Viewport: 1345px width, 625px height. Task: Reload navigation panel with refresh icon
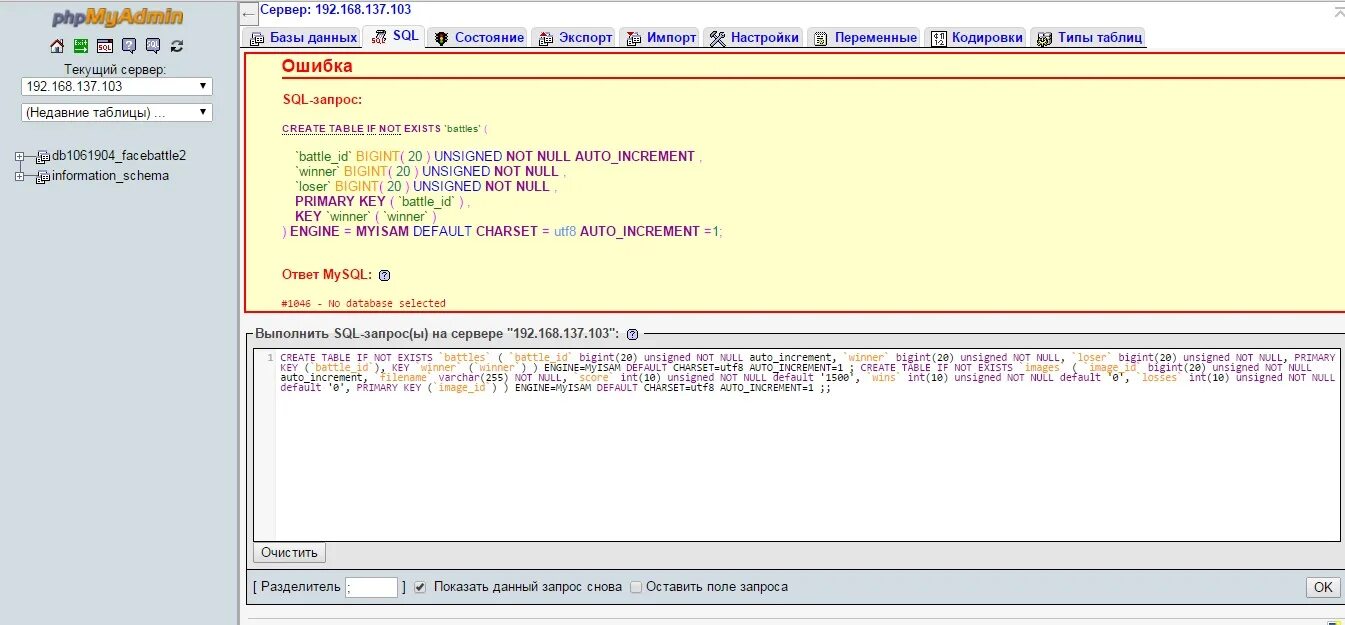click(177, 46)
